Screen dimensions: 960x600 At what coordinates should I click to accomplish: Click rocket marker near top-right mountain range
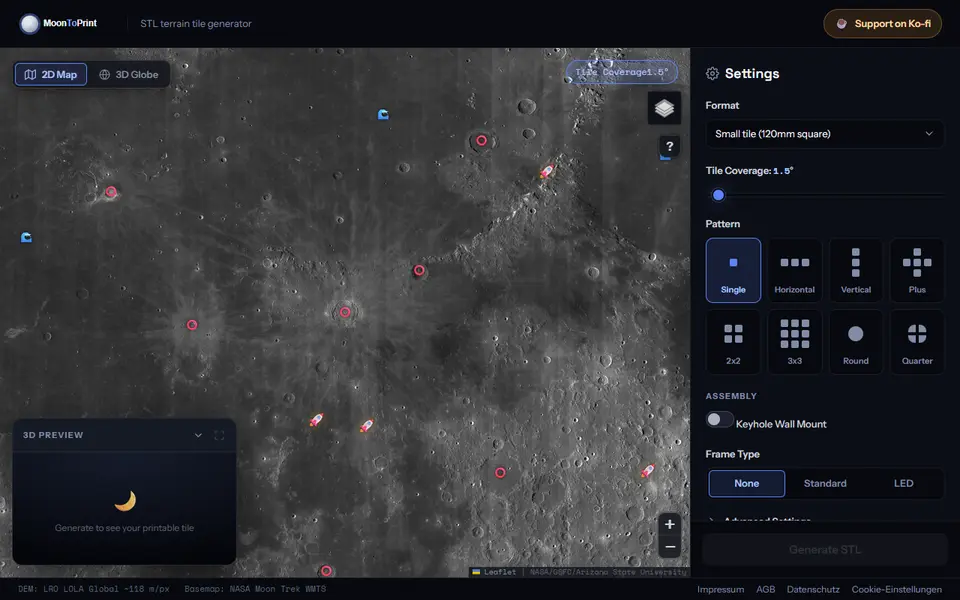point(547,171)
